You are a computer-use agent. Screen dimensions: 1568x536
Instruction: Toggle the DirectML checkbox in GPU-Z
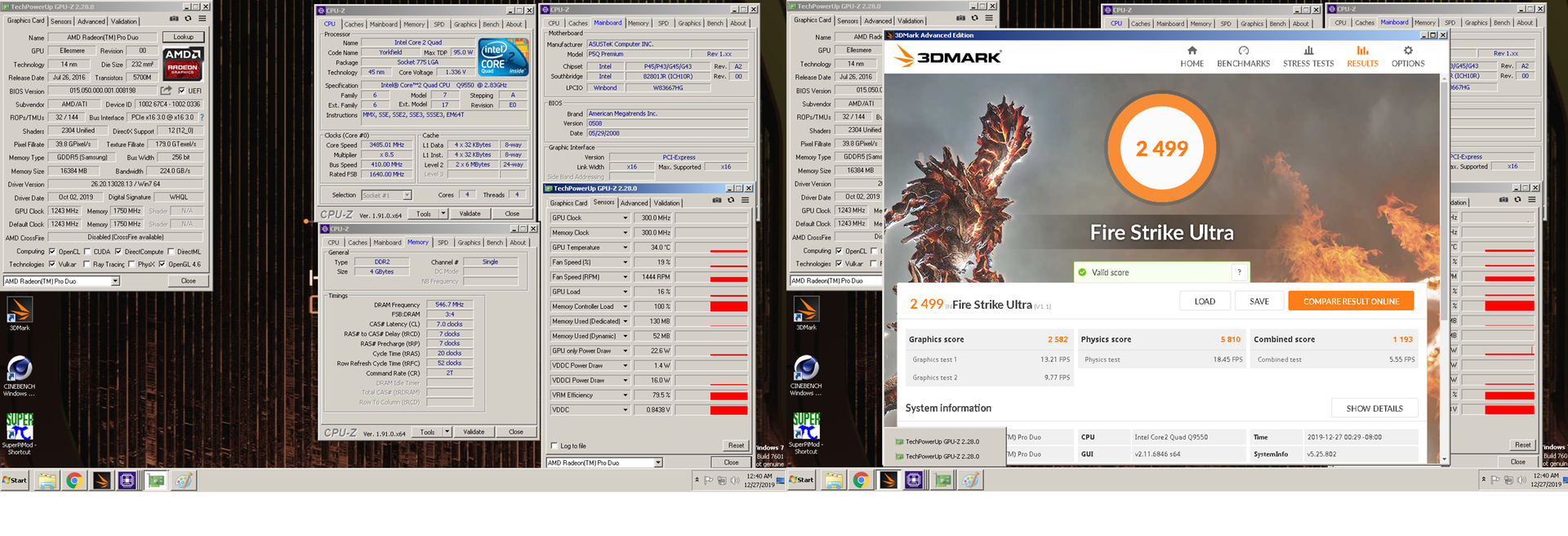coord(171,252)
